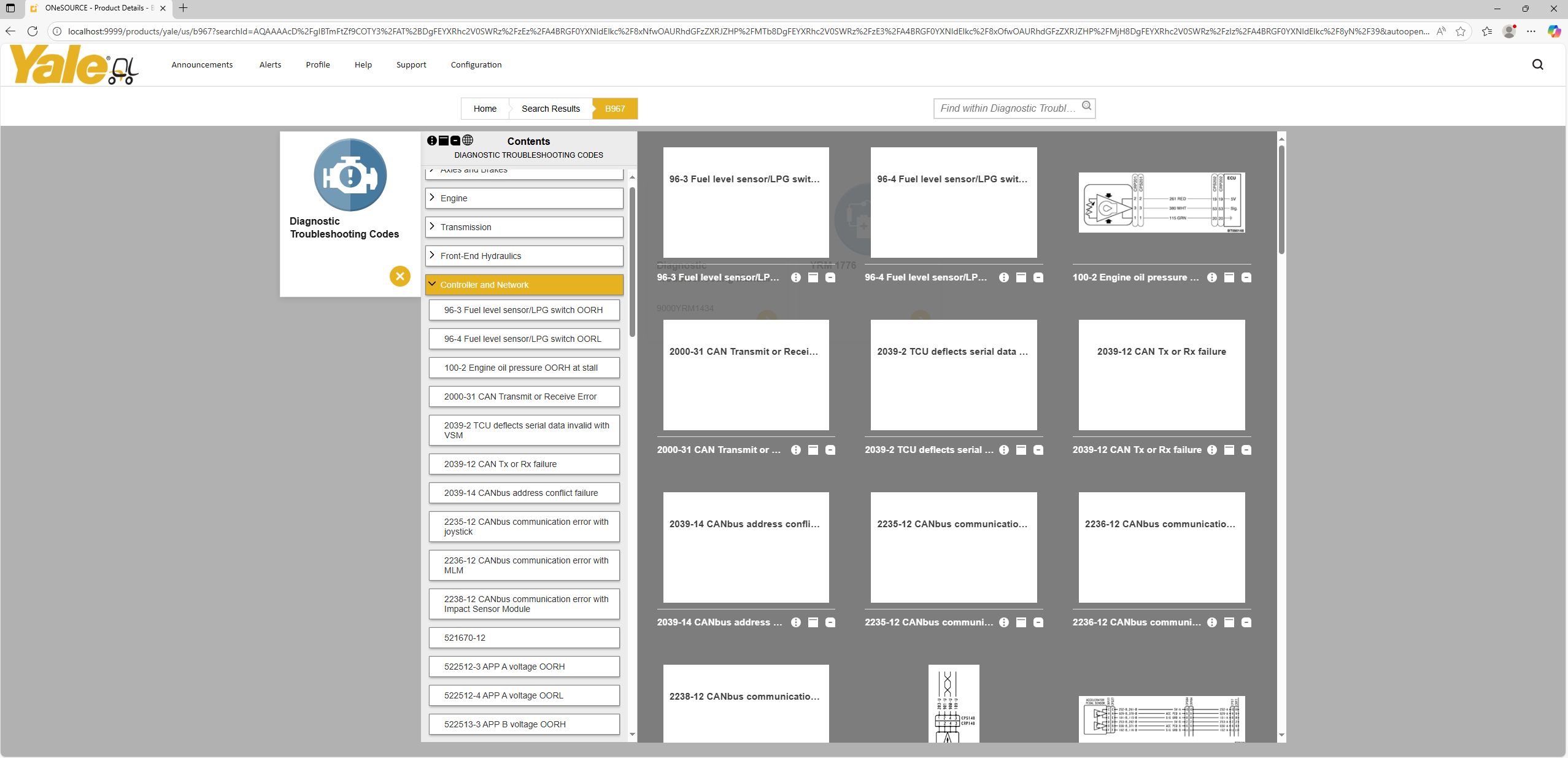Viewport: 1568px width, 758px height.
Task: Click the remove icon in Contents header
Action: [x=455, y=141]
